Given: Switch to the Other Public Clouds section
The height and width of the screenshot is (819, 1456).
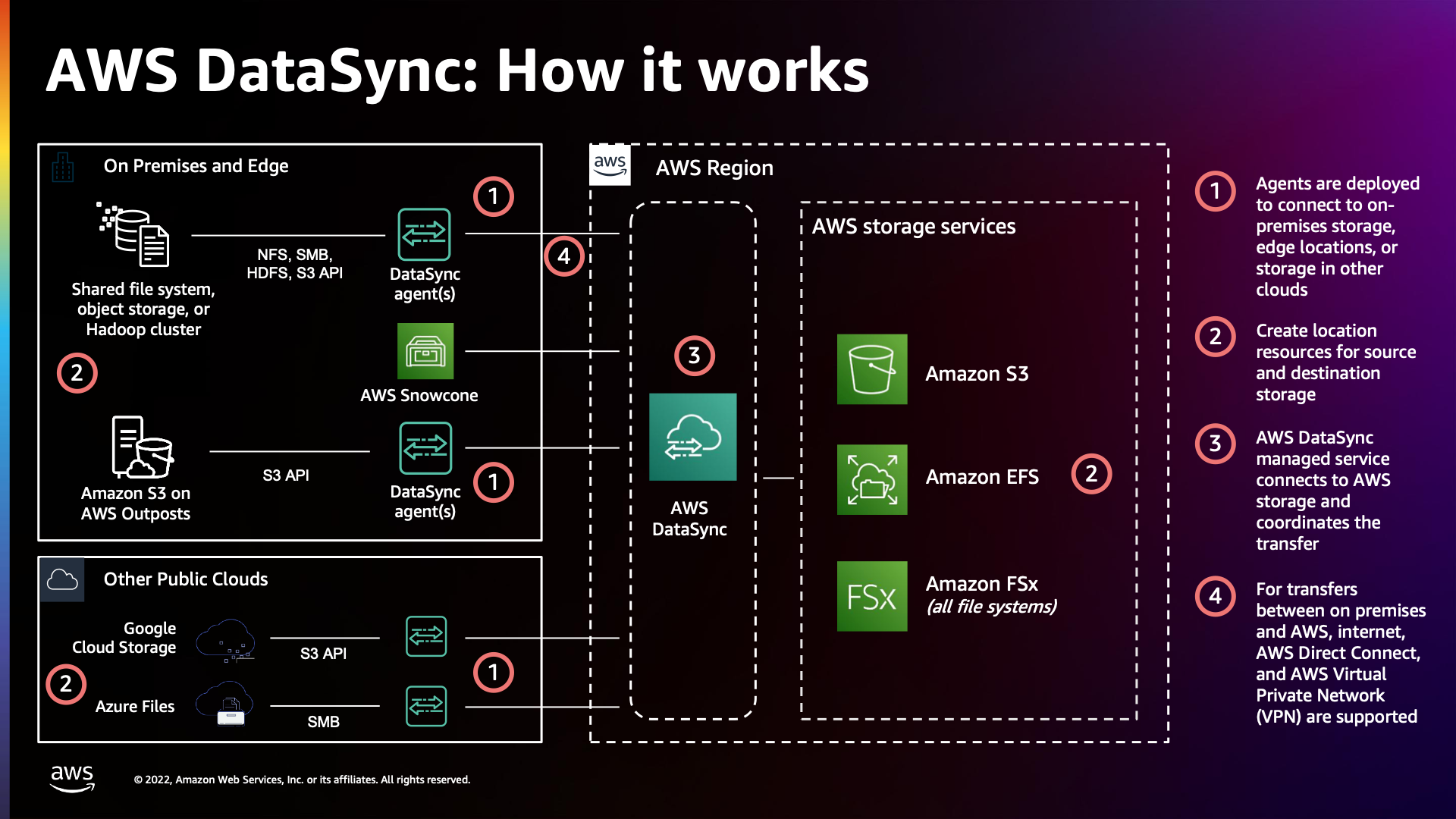Looking at the screenshot, I should pos(186,579).
